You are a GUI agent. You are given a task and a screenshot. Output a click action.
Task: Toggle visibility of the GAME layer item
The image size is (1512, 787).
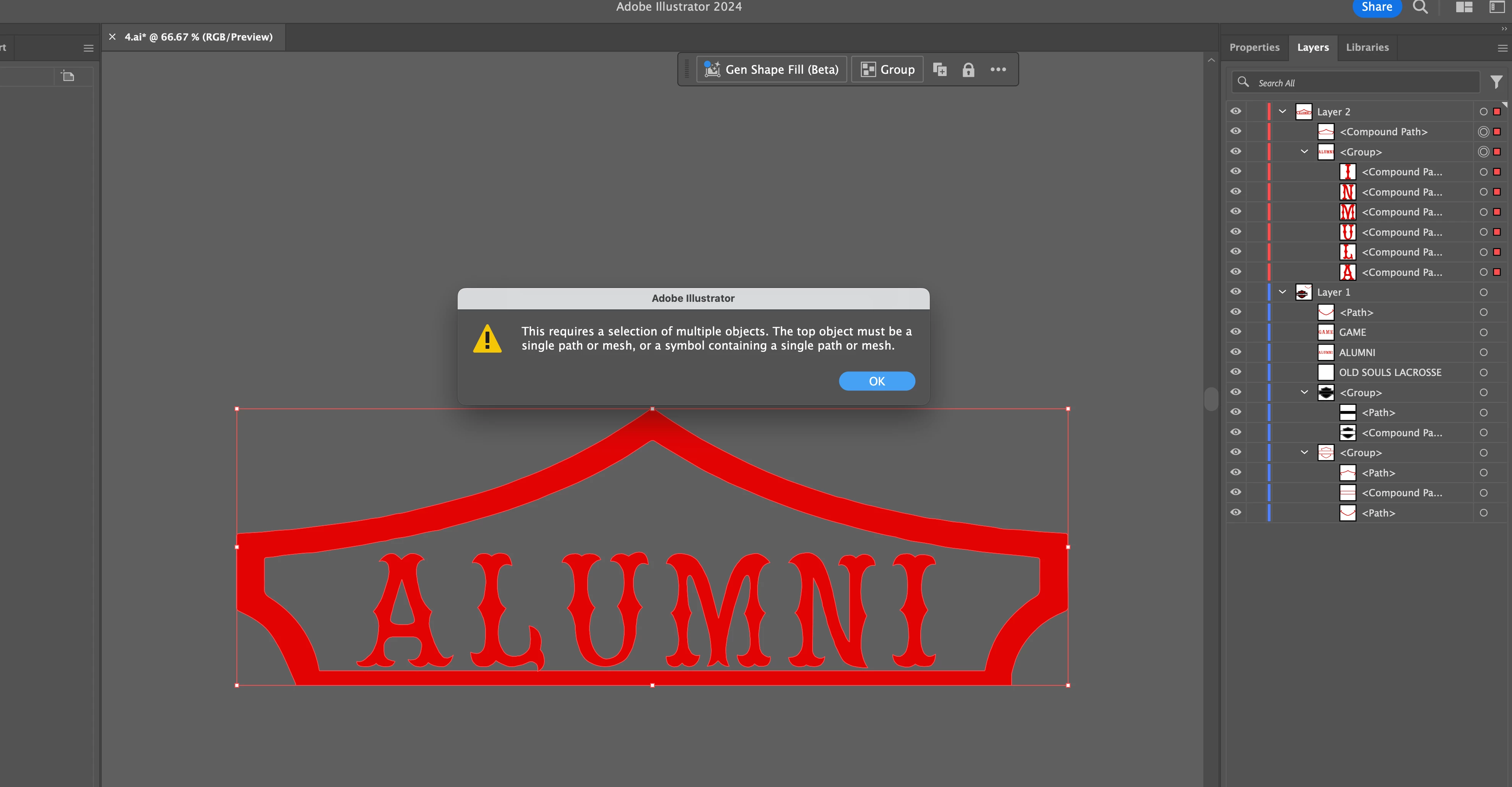1235,332
